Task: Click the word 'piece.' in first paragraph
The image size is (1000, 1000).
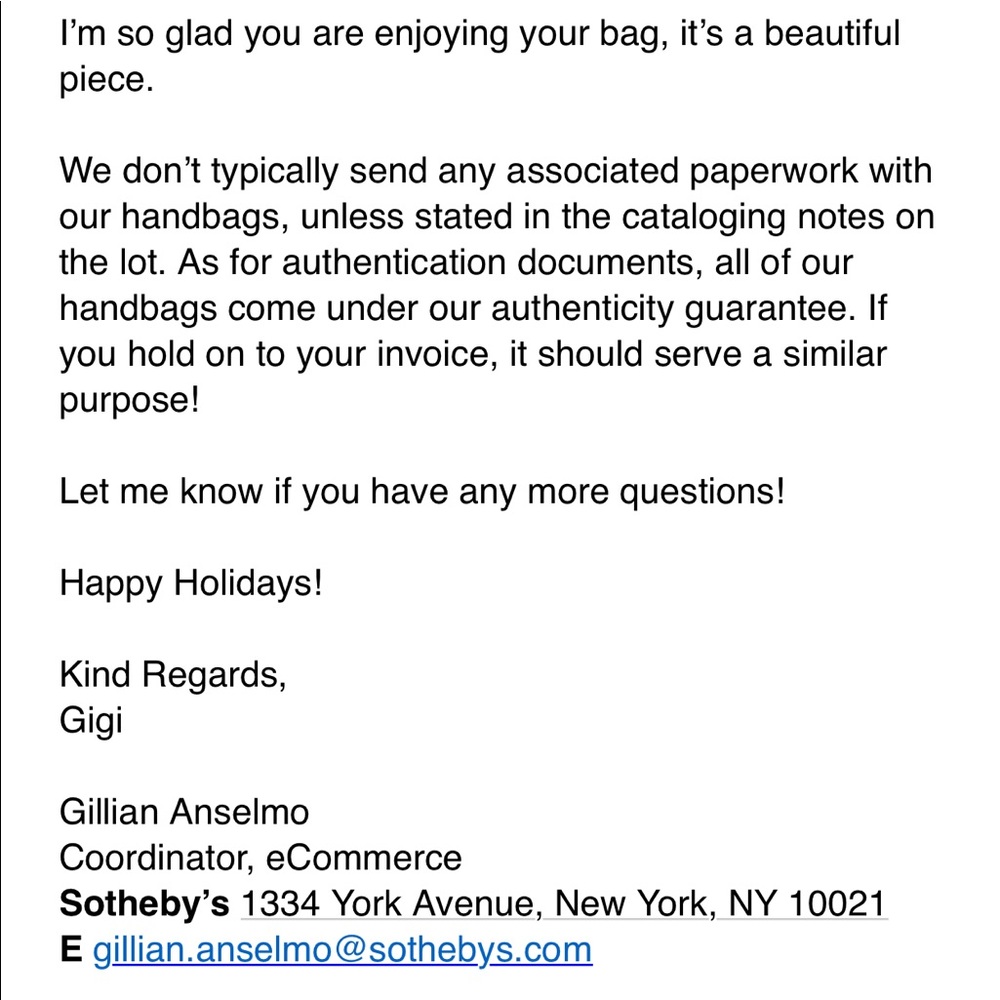Action: tap(106, 80)
